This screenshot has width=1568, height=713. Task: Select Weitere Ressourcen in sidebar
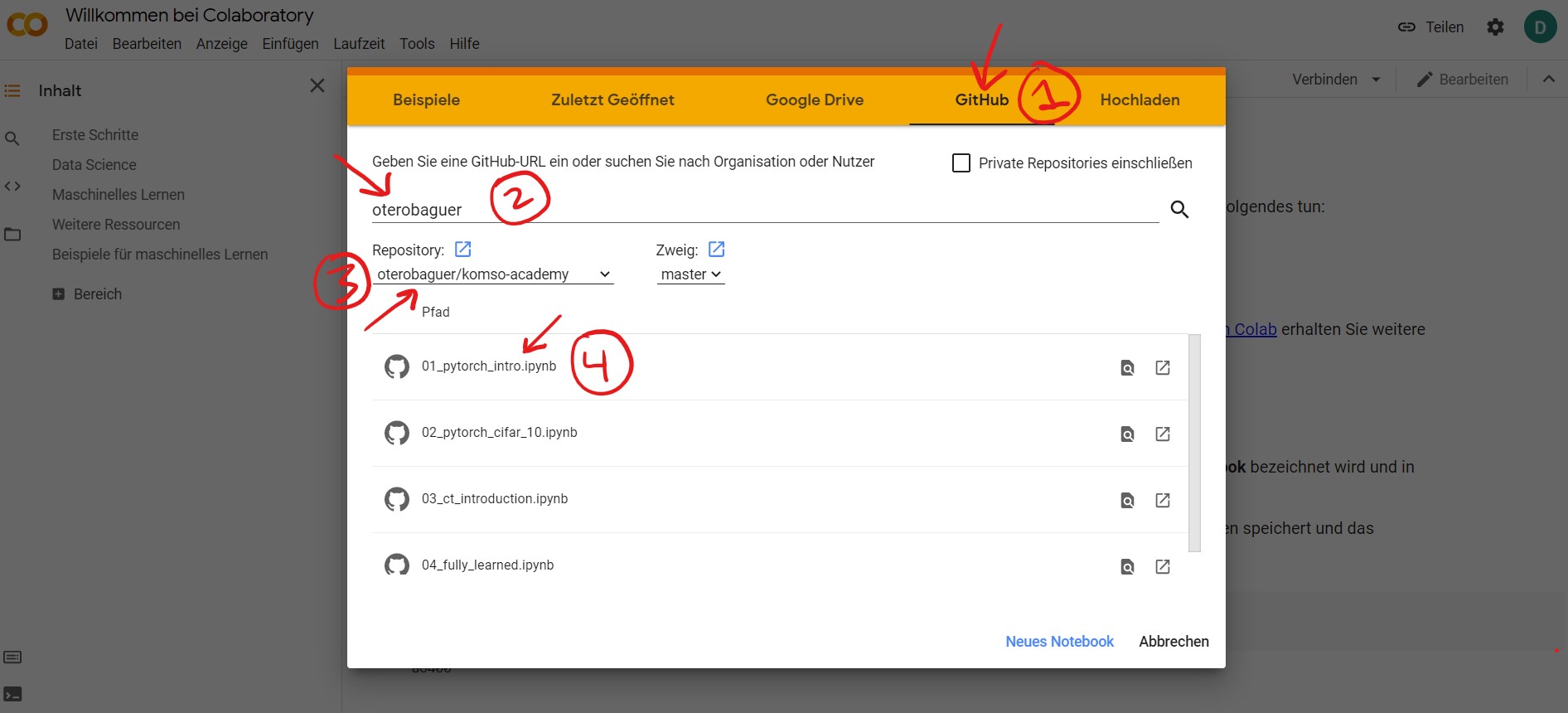pos(116,225)
